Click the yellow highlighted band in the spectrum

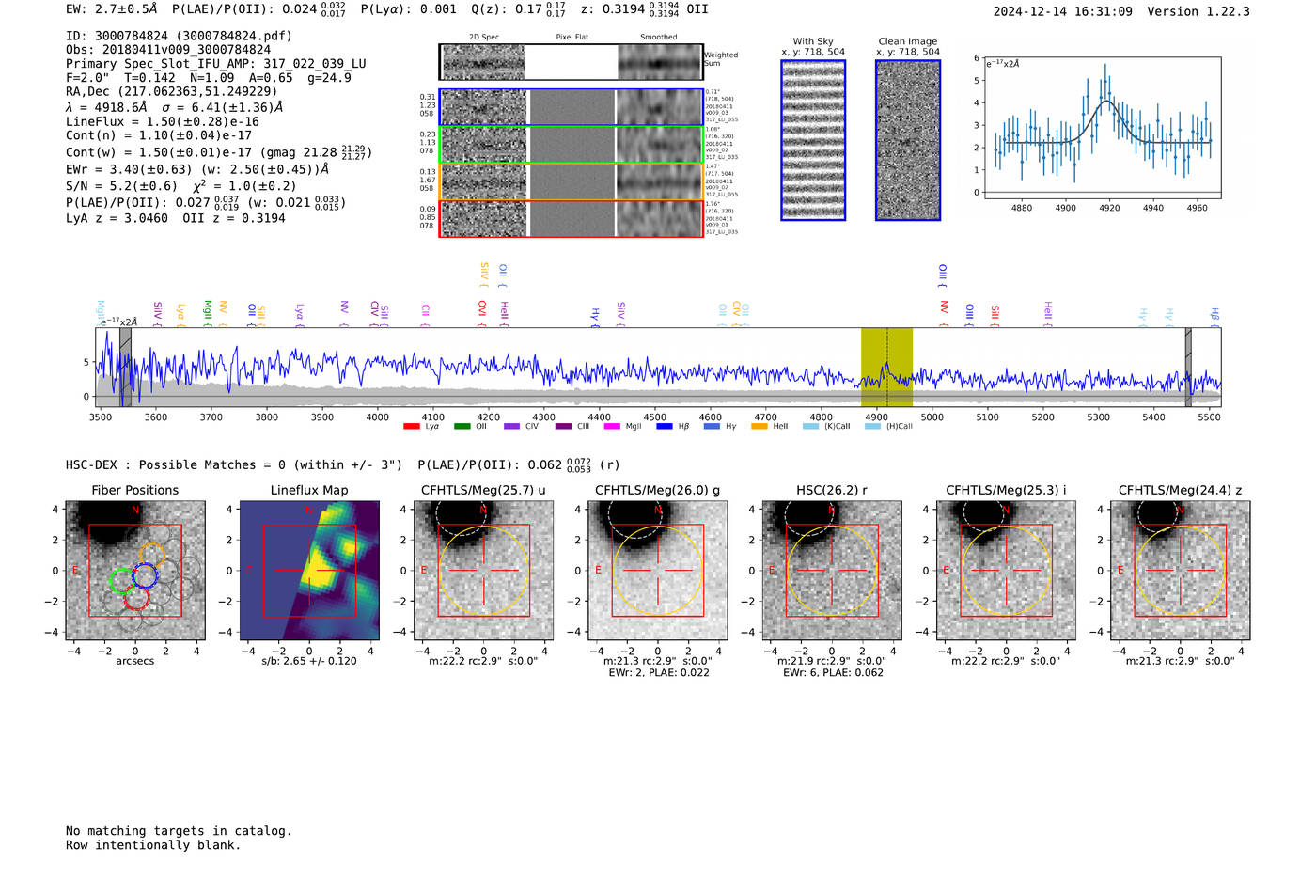(886, 367)
